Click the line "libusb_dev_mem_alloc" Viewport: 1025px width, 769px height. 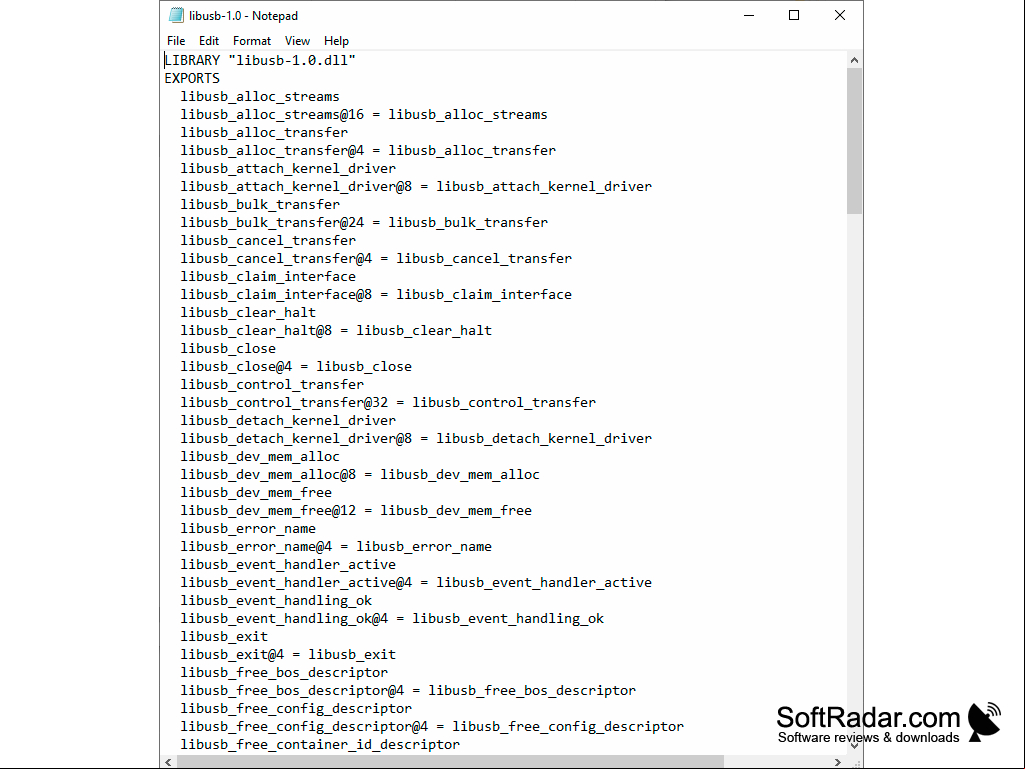click(x=260, y=456)
